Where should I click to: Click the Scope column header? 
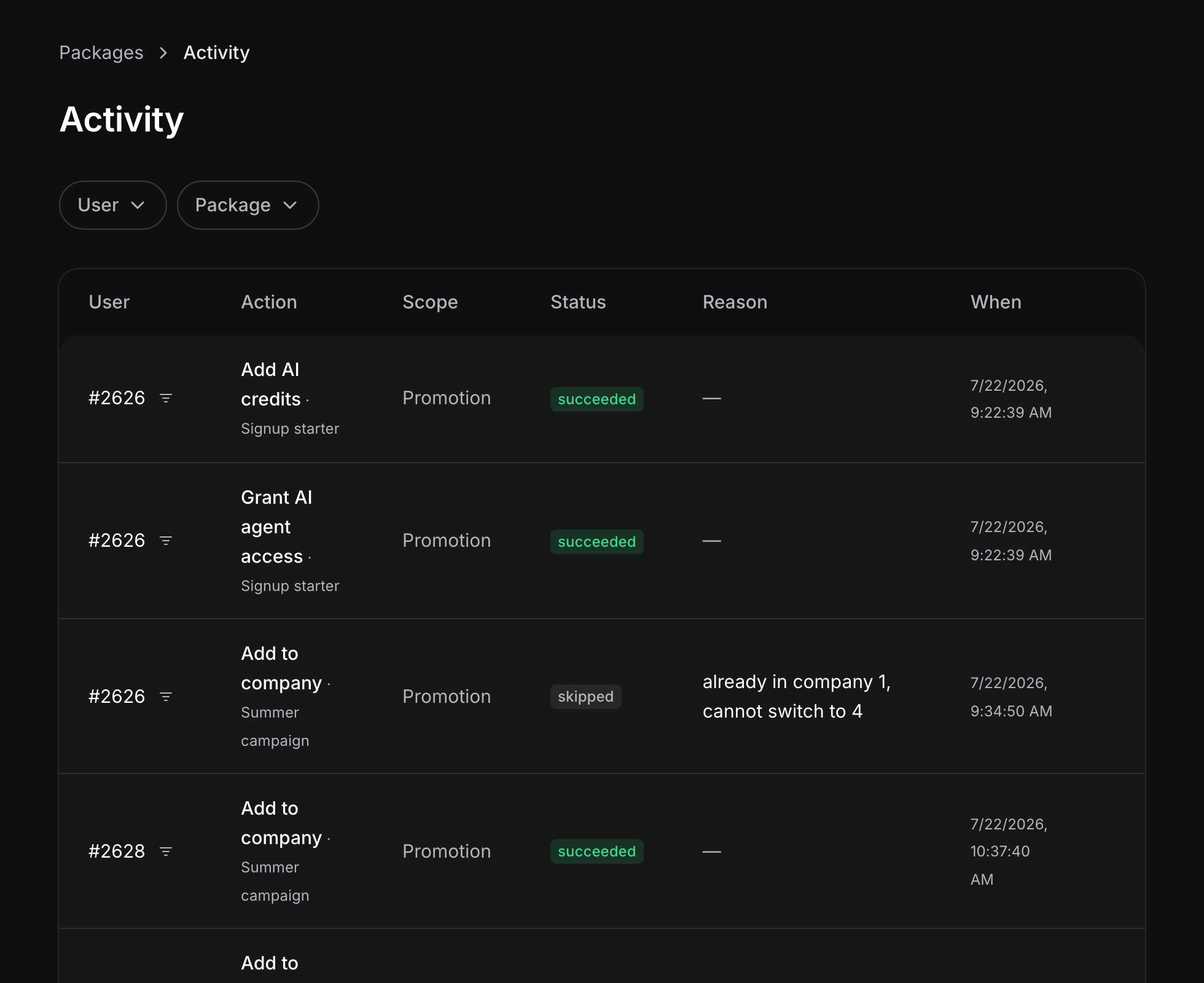[x=430, y=302]
